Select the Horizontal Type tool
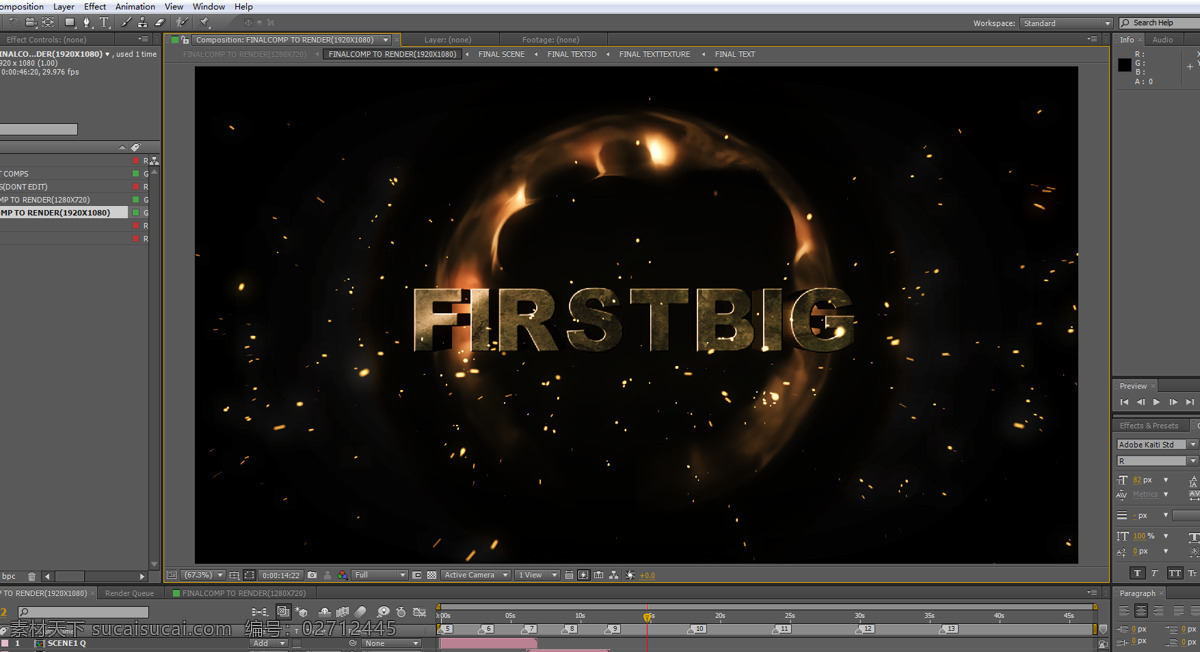1200x652 pixels. [104, 22]
